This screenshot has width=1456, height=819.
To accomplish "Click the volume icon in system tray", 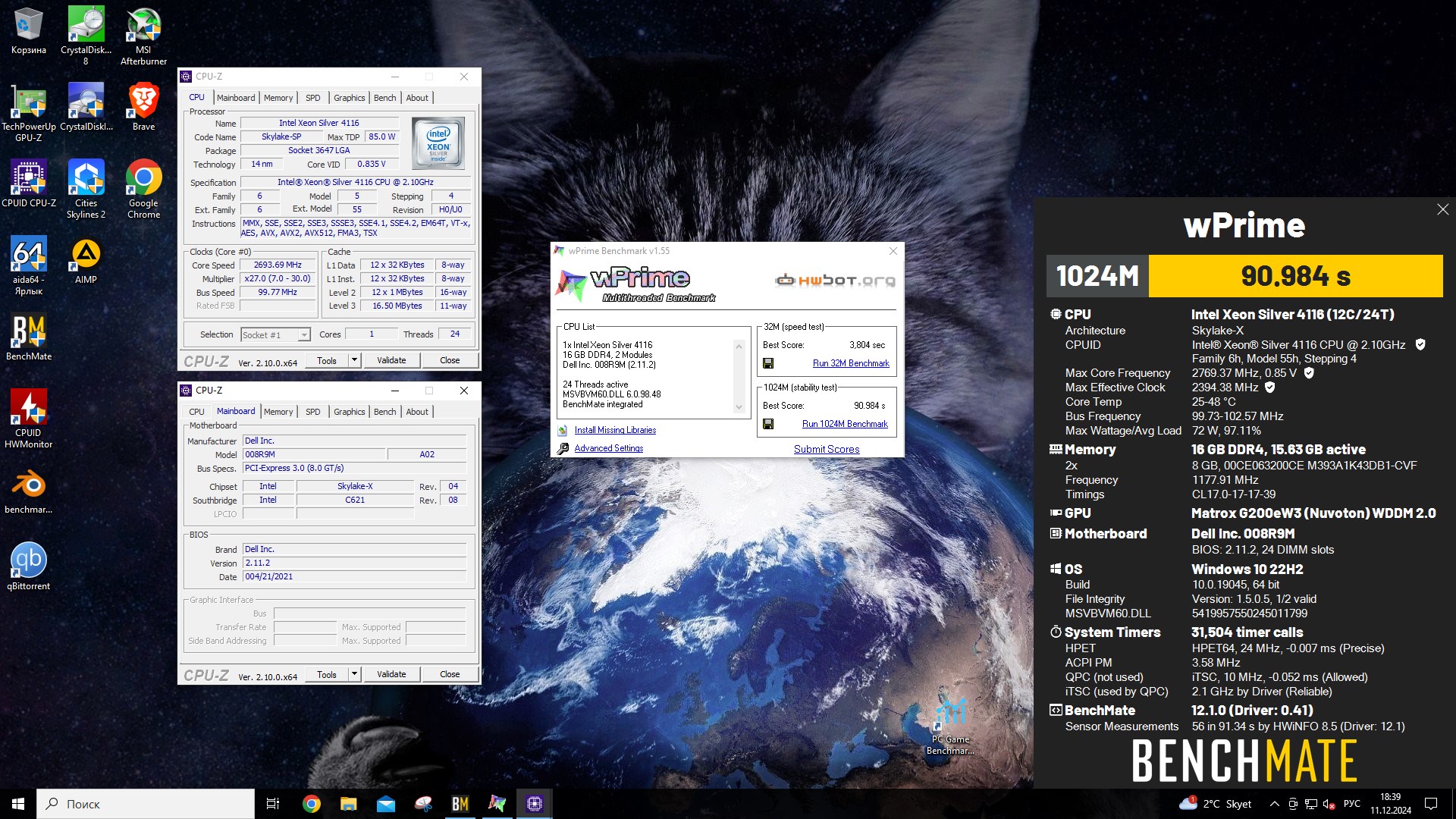I will tap(1329, 804).
